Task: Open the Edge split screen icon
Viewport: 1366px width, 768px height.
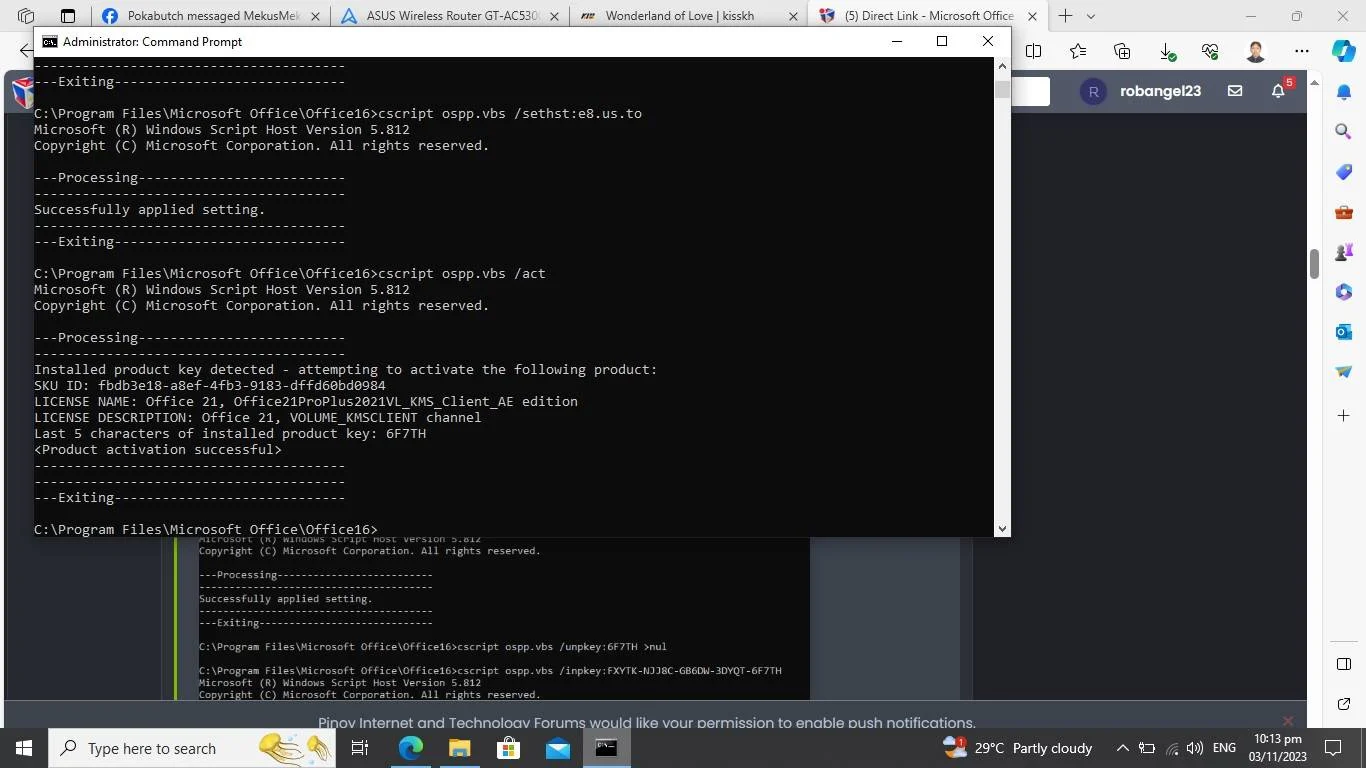Action: (1034, 51)
